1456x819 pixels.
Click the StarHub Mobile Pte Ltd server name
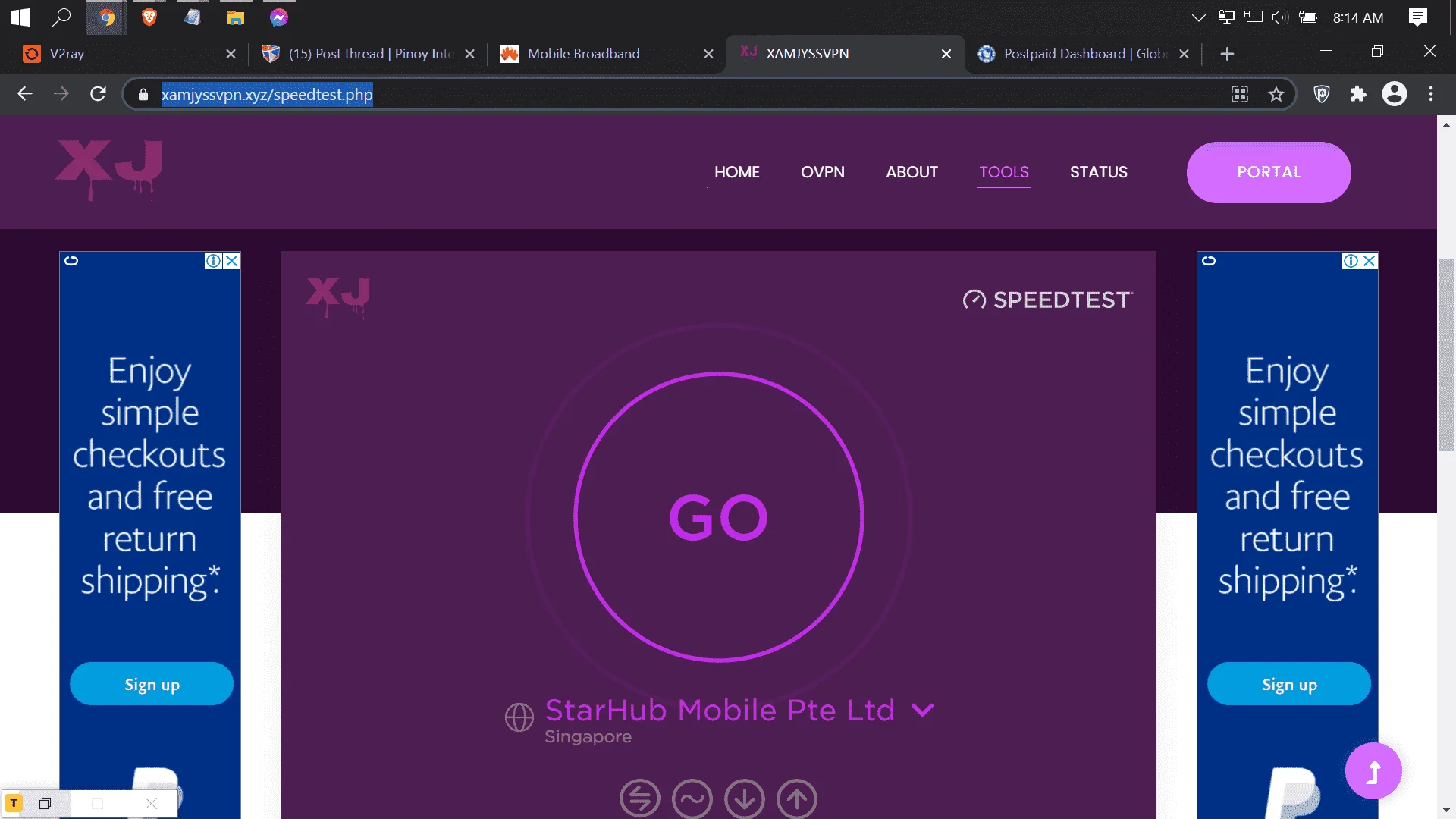point(720,711)
